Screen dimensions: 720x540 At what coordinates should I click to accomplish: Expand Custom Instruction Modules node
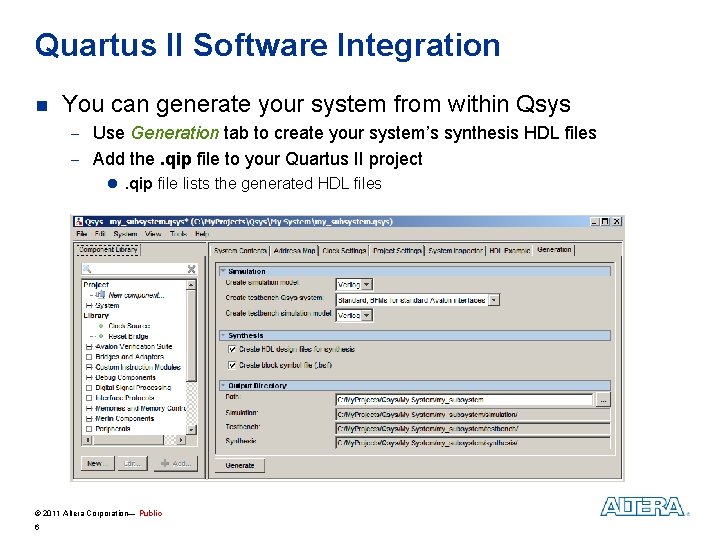(x=89, y=367)
